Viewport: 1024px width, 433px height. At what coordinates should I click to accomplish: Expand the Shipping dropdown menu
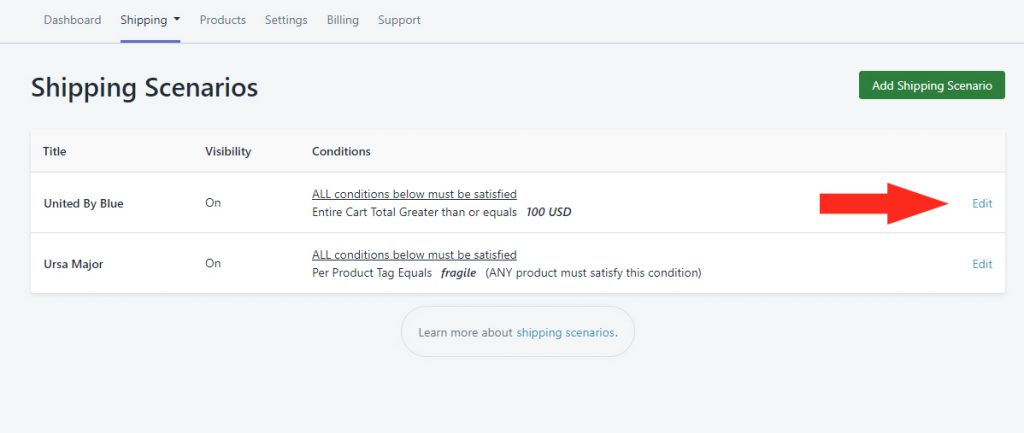click(x=150, y=20)
